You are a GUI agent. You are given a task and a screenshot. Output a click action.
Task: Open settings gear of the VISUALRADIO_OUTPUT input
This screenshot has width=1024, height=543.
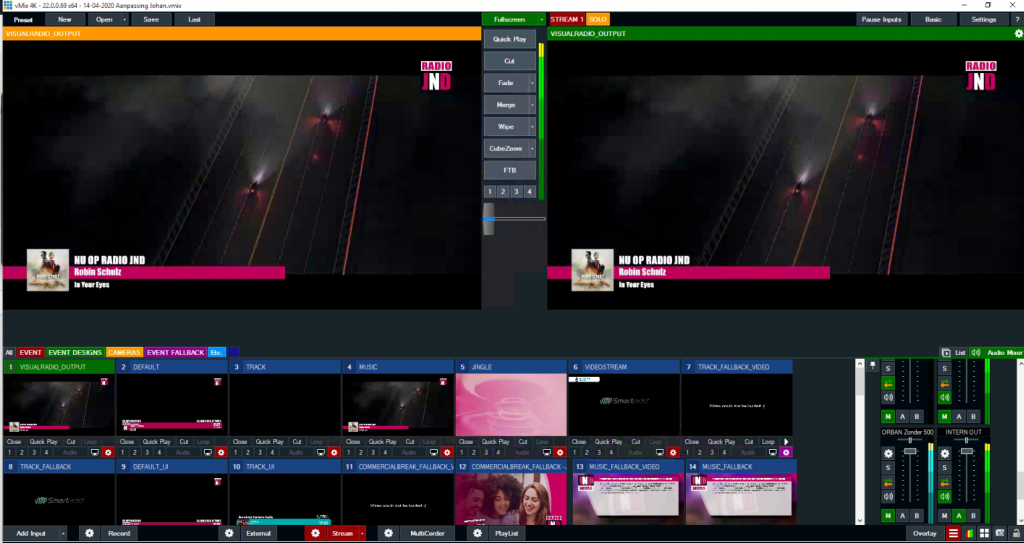(x=108, y=452)
